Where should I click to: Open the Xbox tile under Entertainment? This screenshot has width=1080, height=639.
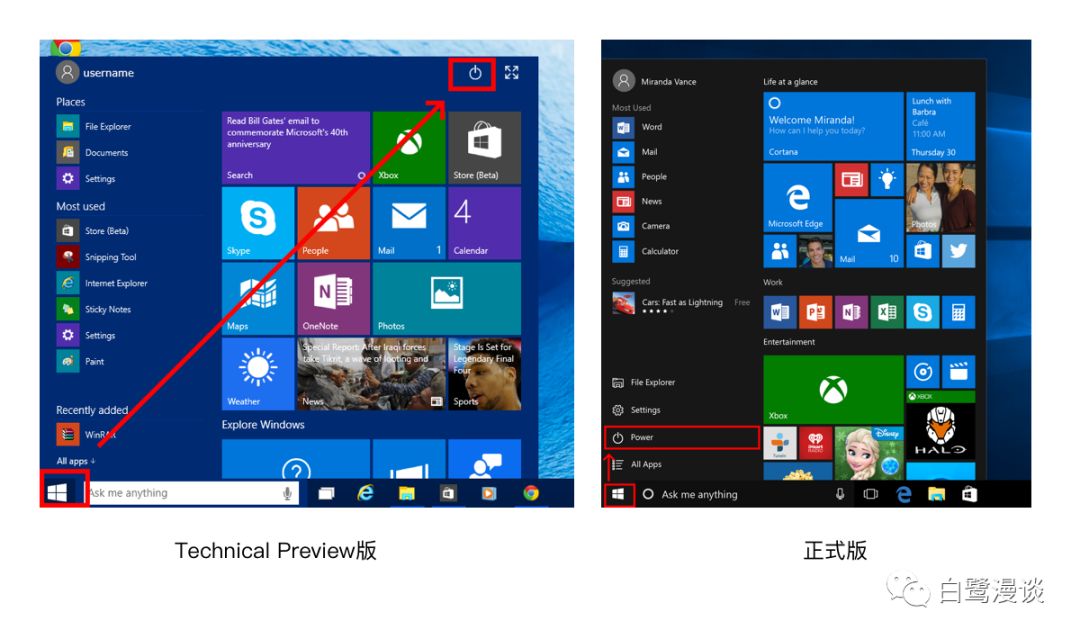tap(833, 389)
